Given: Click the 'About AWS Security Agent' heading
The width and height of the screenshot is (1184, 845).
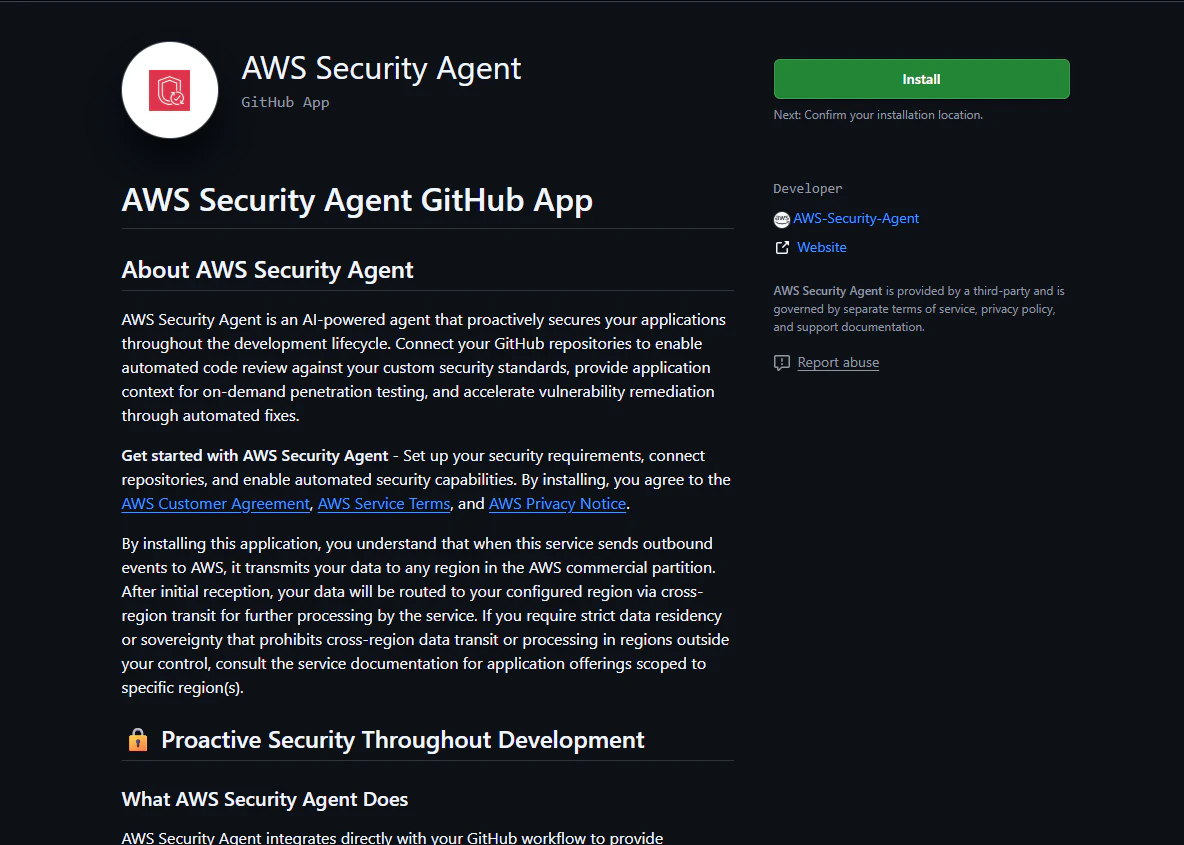Looking at the screenshot, I should (267, 270).
